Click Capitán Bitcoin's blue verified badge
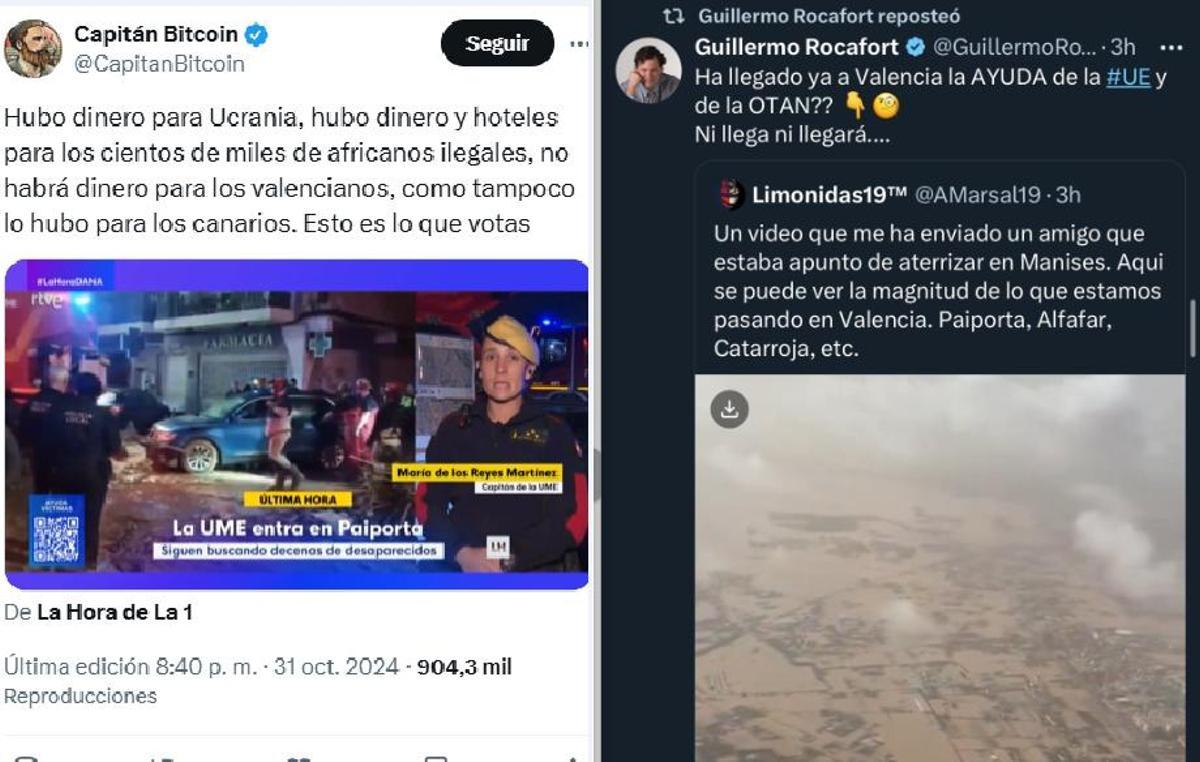Screen dimensions: 1200x762 (257, 36)
